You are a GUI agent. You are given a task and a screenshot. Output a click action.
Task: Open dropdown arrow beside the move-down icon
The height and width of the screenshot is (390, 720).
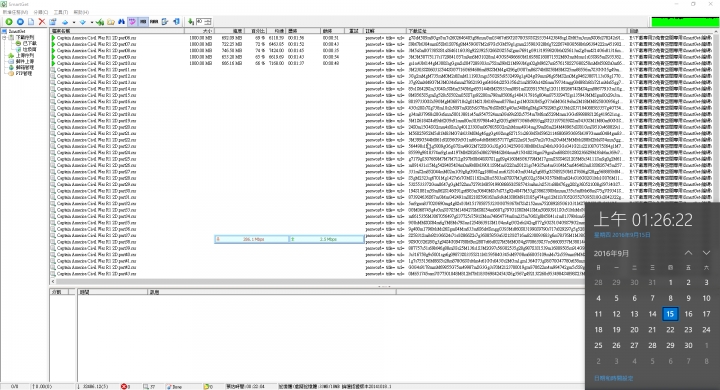pos(91,22)
